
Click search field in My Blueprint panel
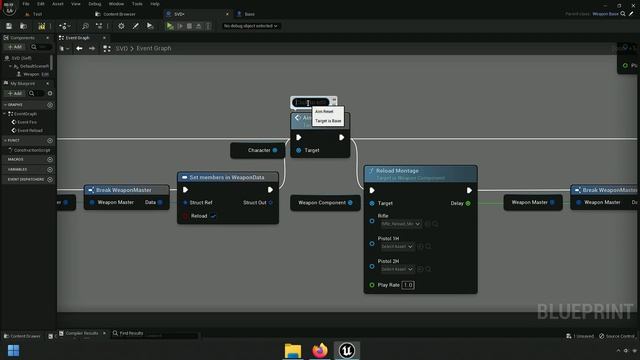(x=36, y=93)
